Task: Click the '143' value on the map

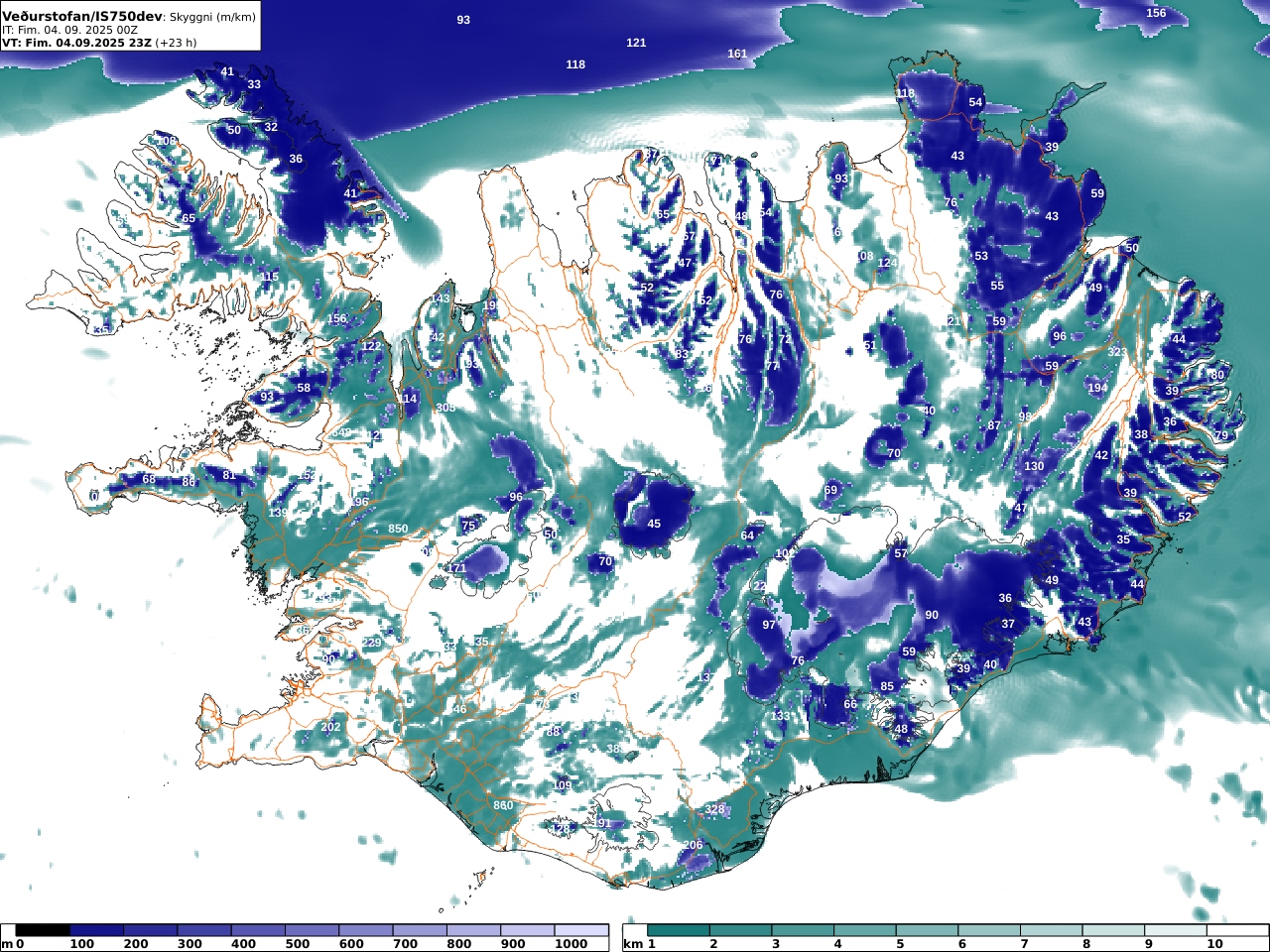Action: click(x=441, y=298)
